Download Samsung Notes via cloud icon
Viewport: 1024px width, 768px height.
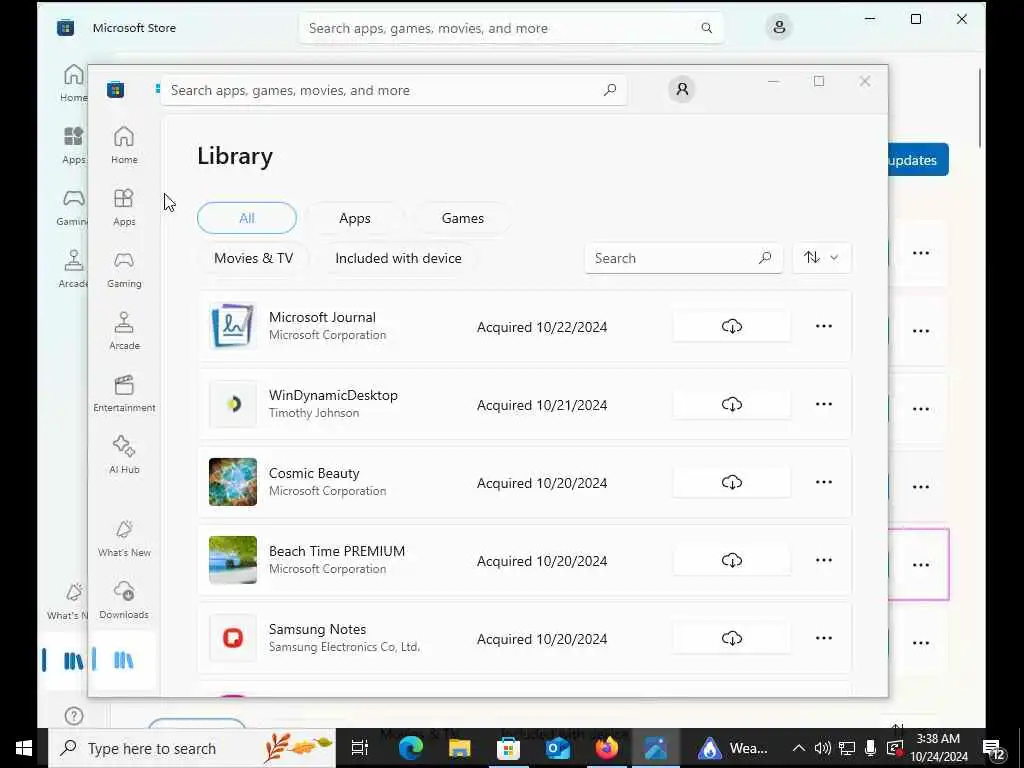tap(731, 638)
